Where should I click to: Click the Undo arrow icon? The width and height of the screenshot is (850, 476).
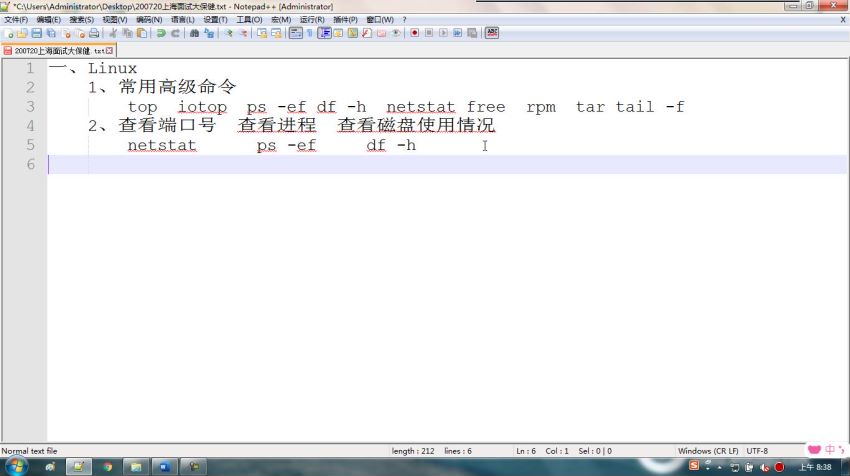click(x=160, y=33)
